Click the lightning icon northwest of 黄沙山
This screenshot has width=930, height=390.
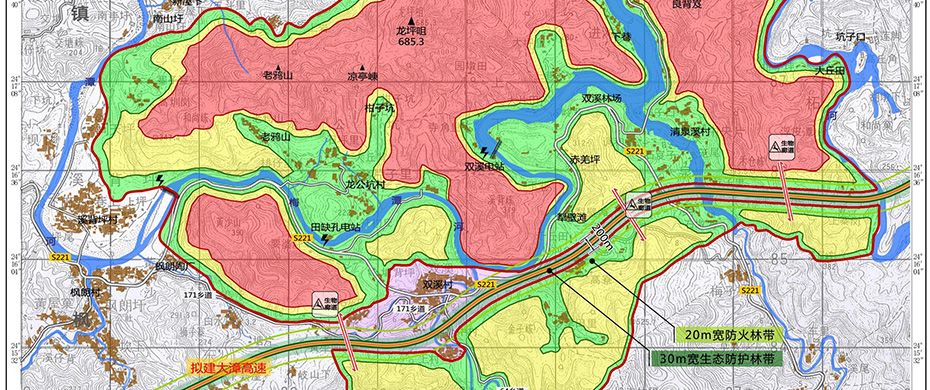(160, 179)
